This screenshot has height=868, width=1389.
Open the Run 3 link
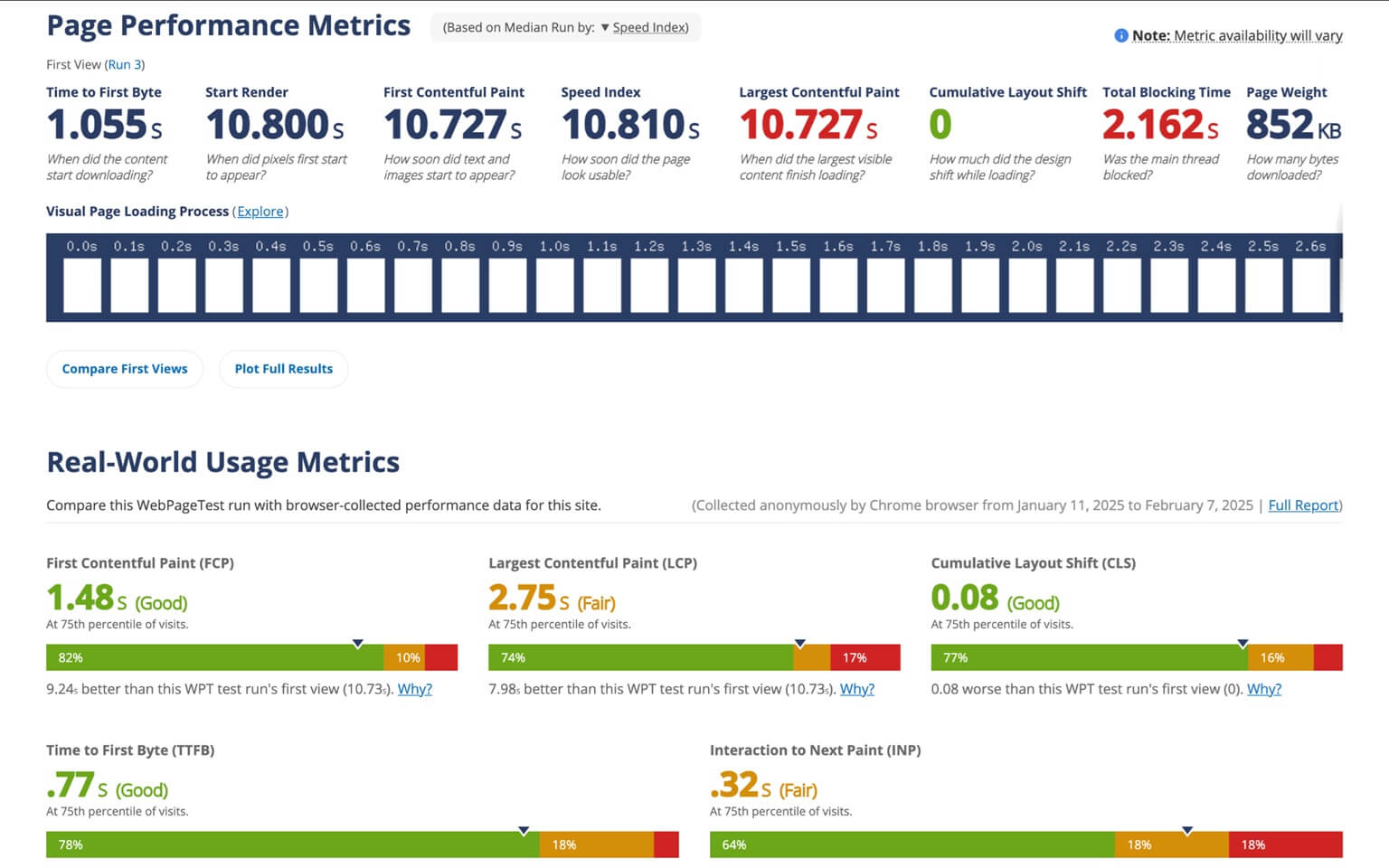click(125, 64)
